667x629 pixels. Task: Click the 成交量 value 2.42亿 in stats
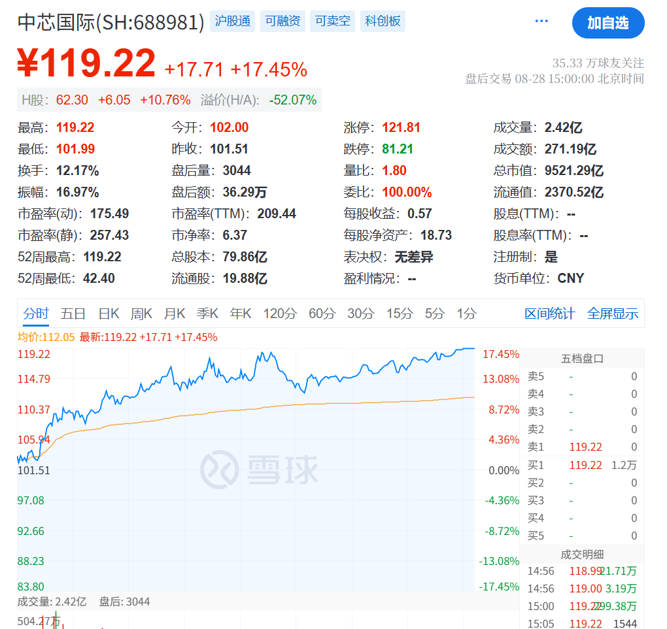563,128
